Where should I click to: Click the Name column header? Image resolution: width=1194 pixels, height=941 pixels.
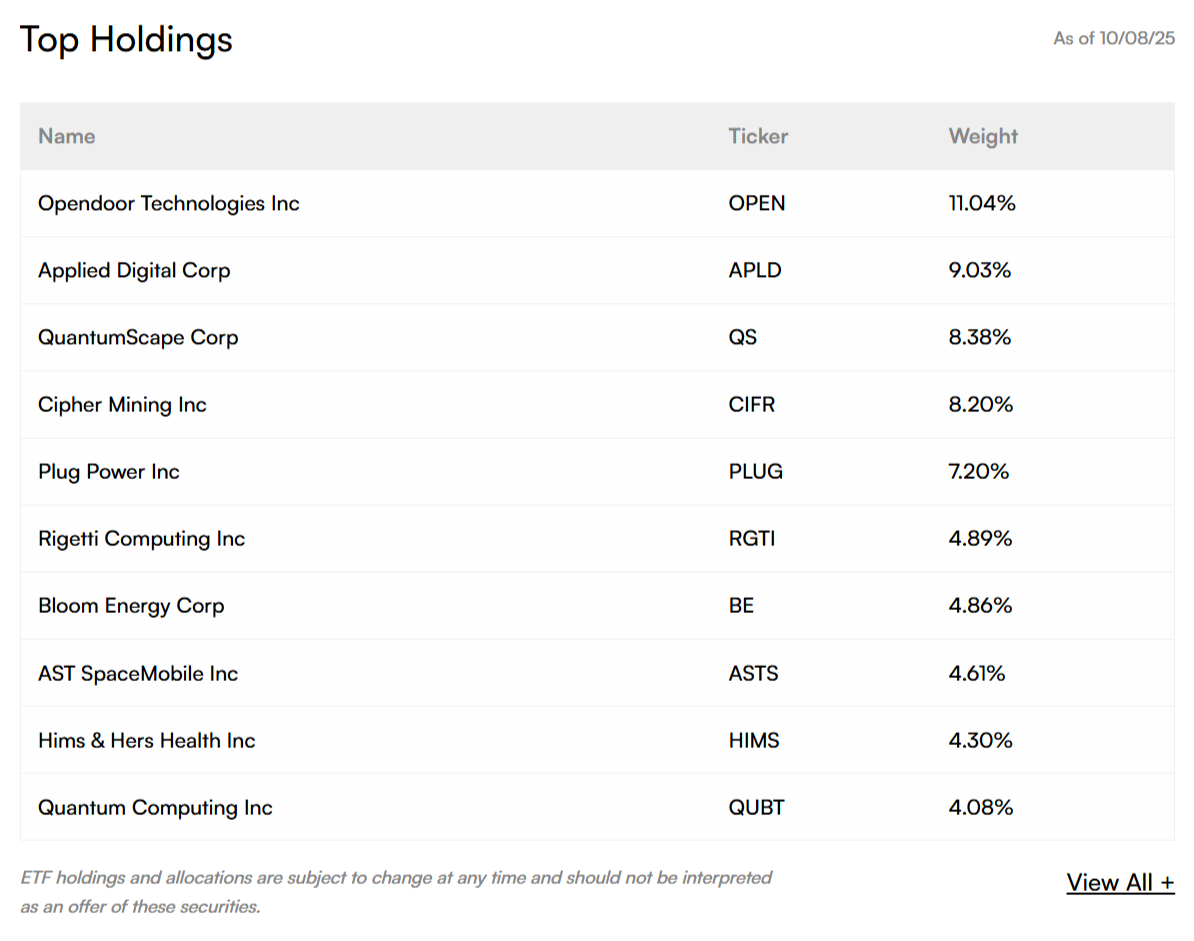67,136
